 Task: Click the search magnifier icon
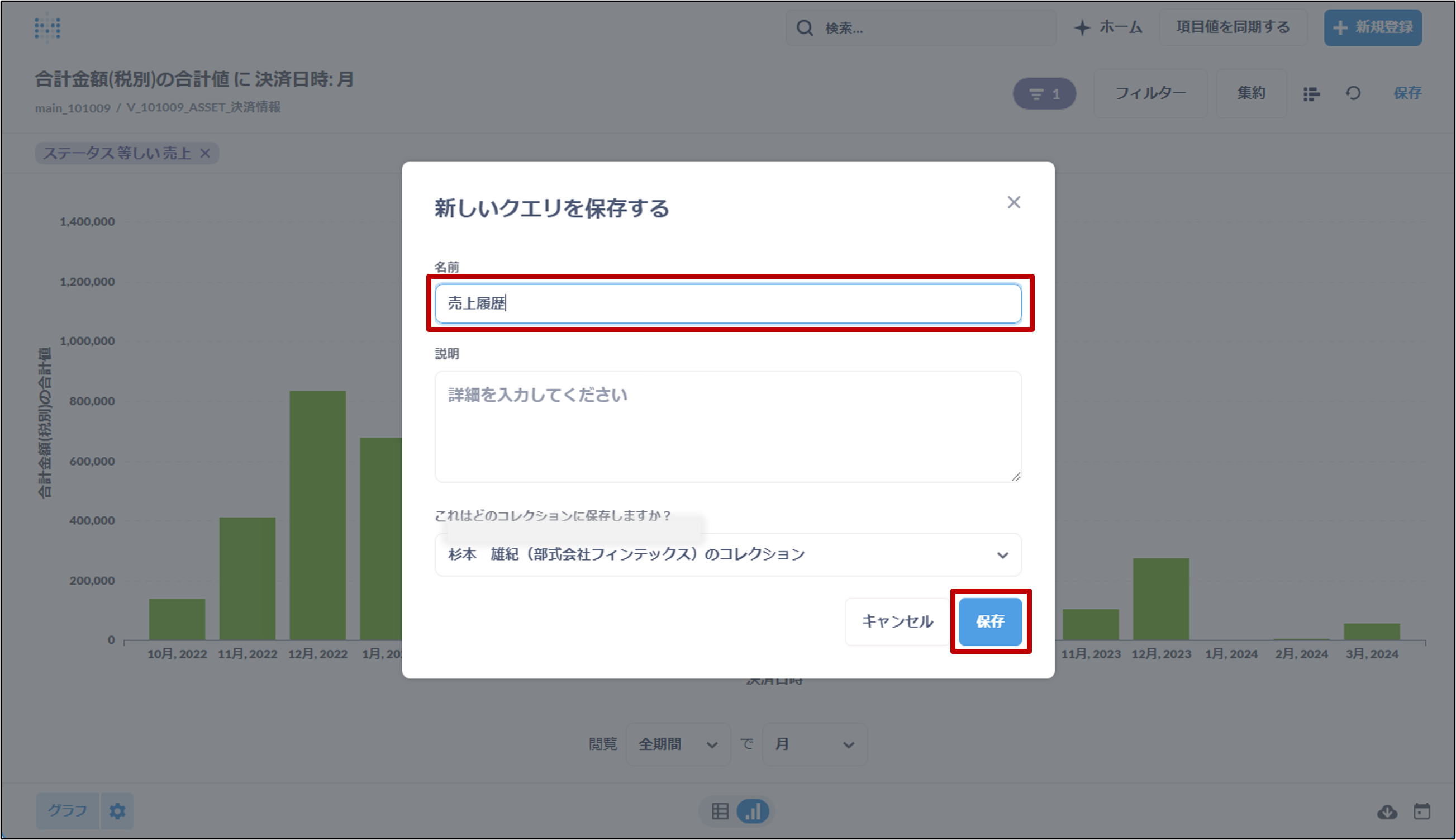coord(805,28)
